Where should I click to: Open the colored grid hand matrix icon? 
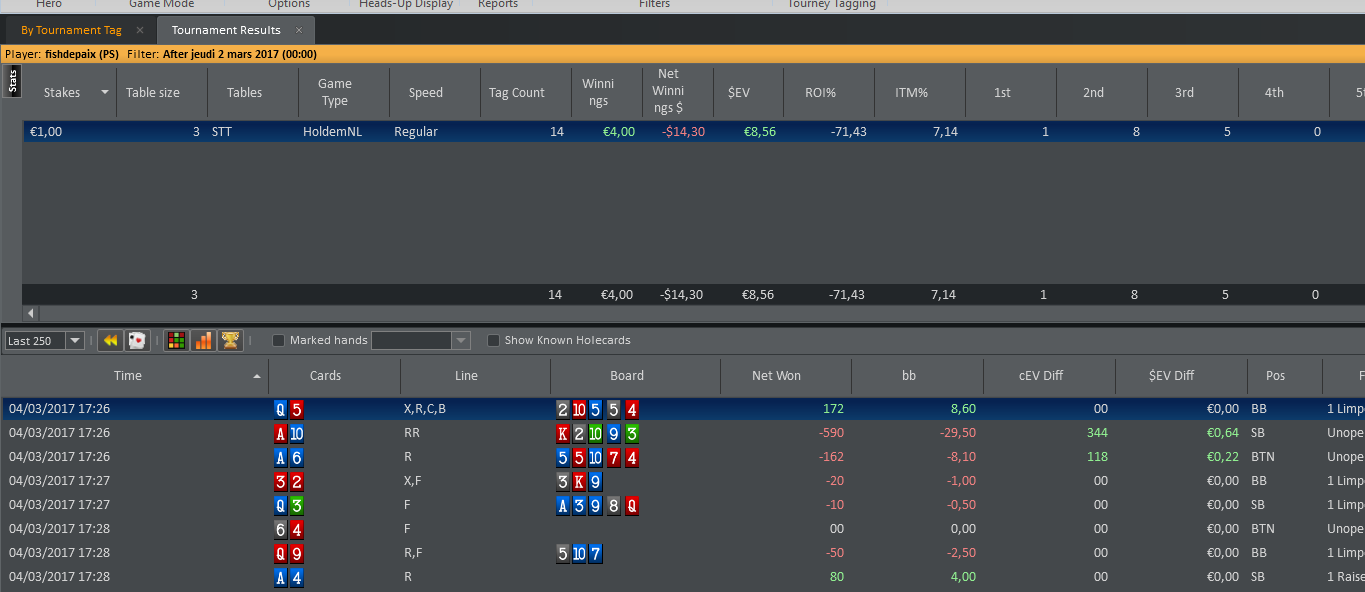click(x=176, y=341)
